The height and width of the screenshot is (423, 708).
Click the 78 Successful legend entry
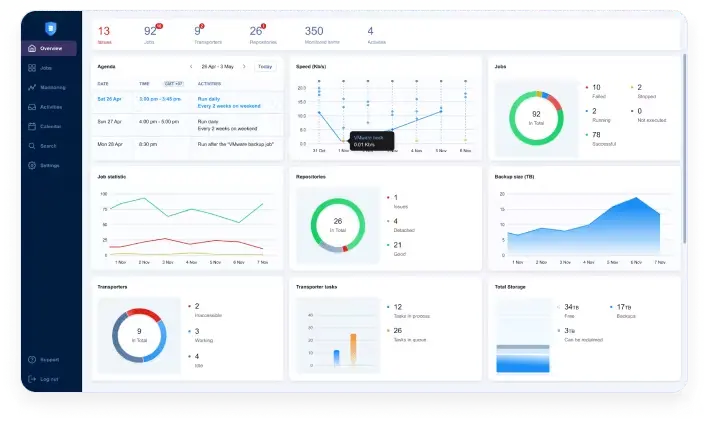[x=601, y=139]
